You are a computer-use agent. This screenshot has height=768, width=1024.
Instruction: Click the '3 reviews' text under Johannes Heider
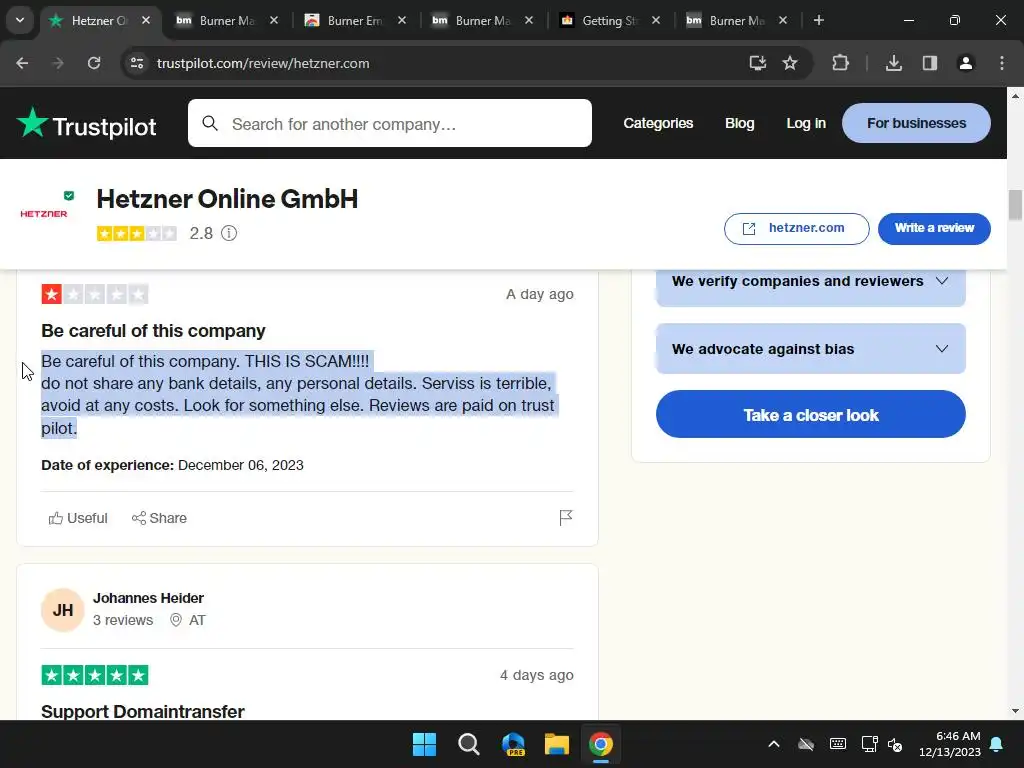click(123, 620)
